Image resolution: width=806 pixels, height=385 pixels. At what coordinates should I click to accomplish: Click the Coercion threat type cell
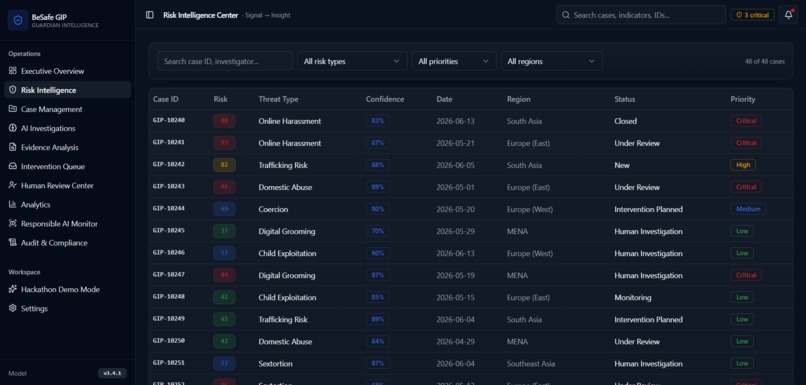click(x=273, y=209)
